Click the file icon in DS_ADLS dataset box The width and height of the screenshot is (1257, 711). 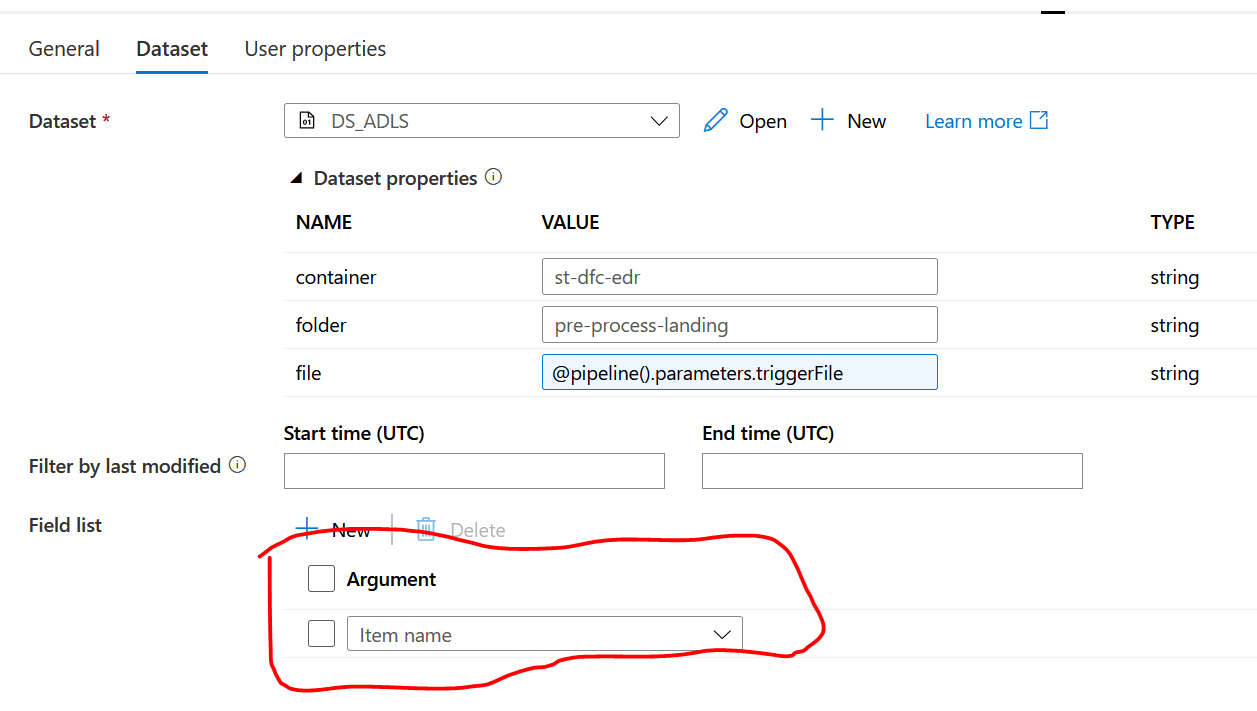pyautogui.click(x=307, y=121)
